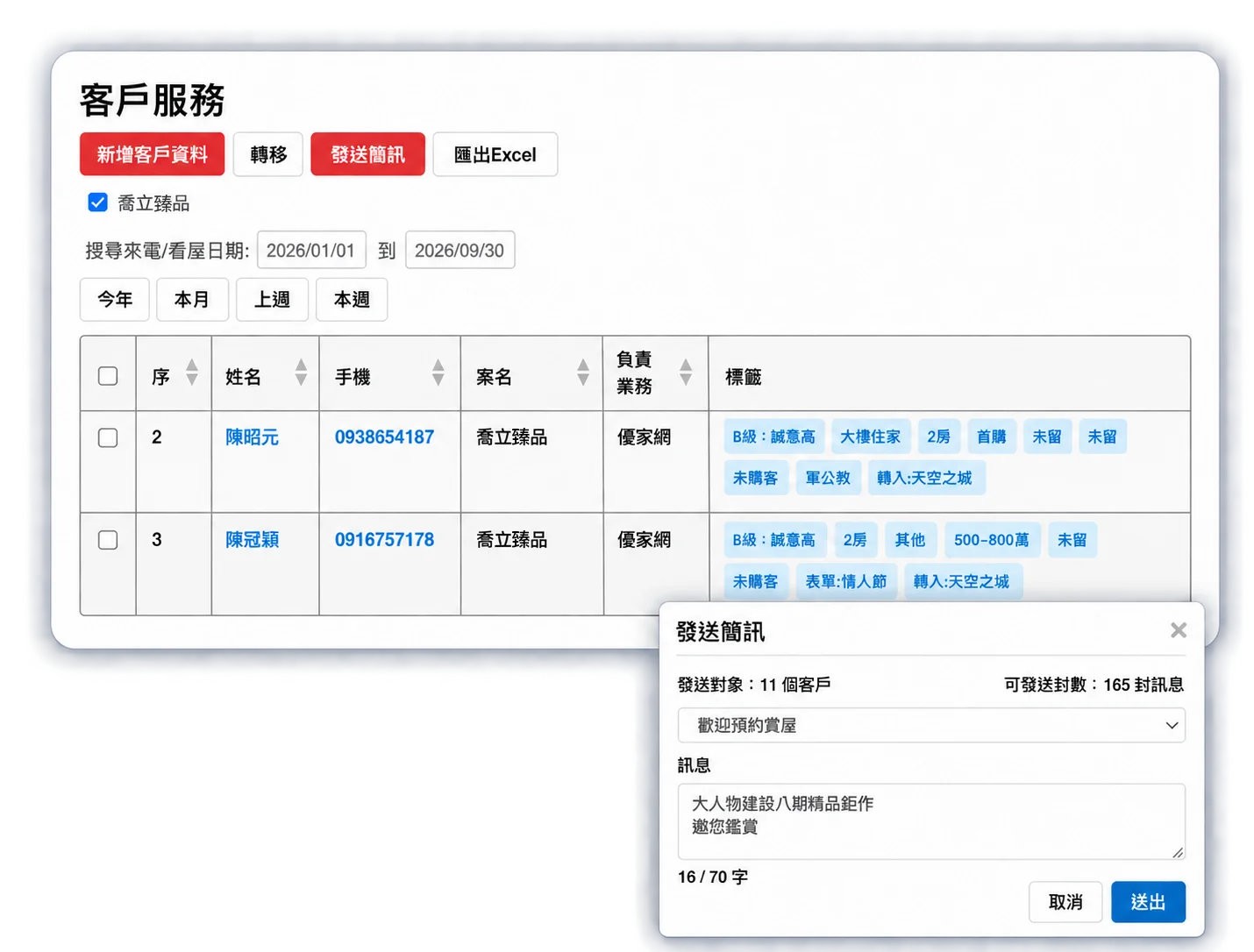Viewport: 1254px width, 952px height.
Task: Focus the 訊息 message text area
Action: tap(931, 821)
